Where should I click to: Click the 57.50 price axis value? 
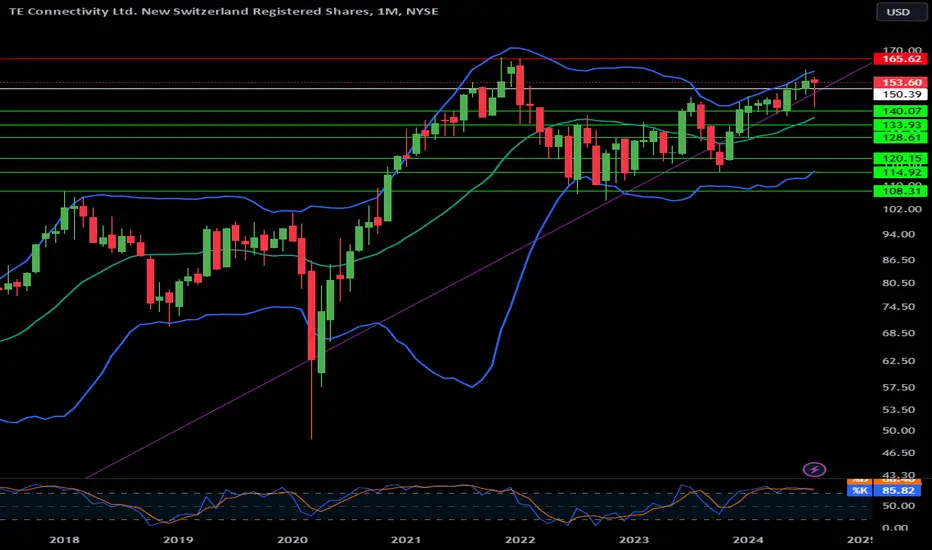898,387
